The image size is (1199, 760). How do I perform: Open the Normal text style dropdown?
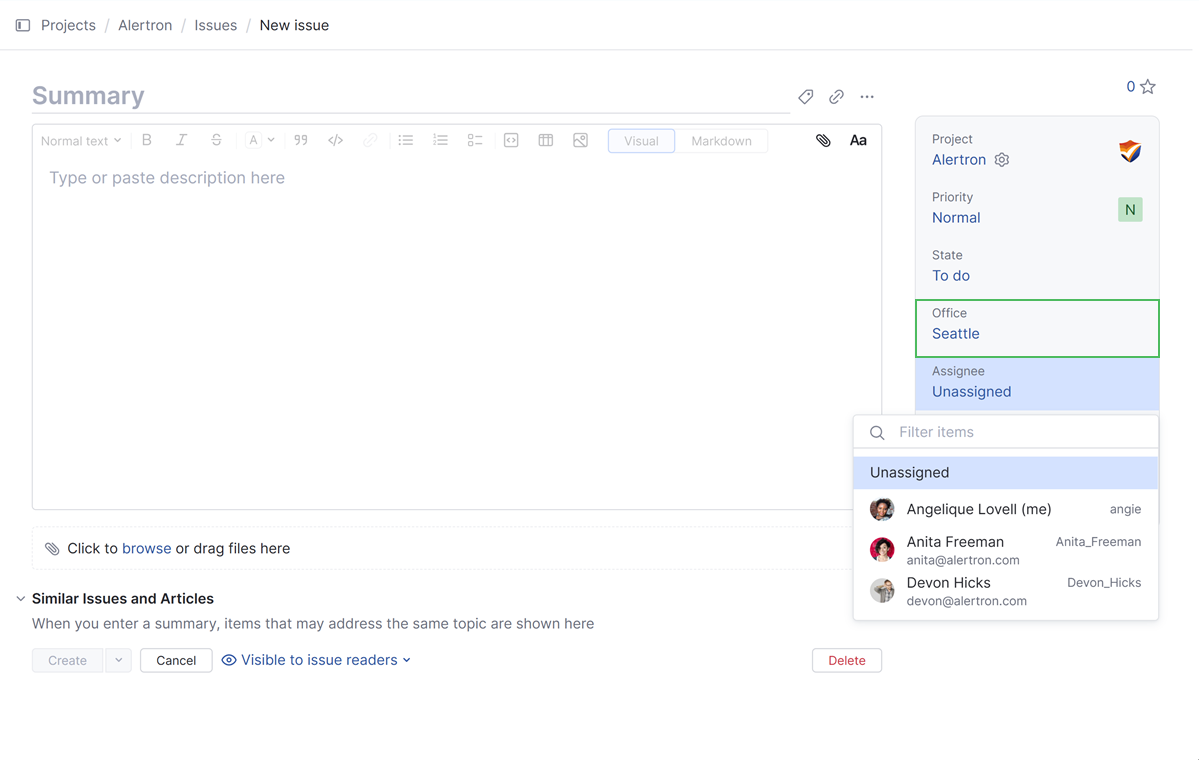(x=81, y=141)
